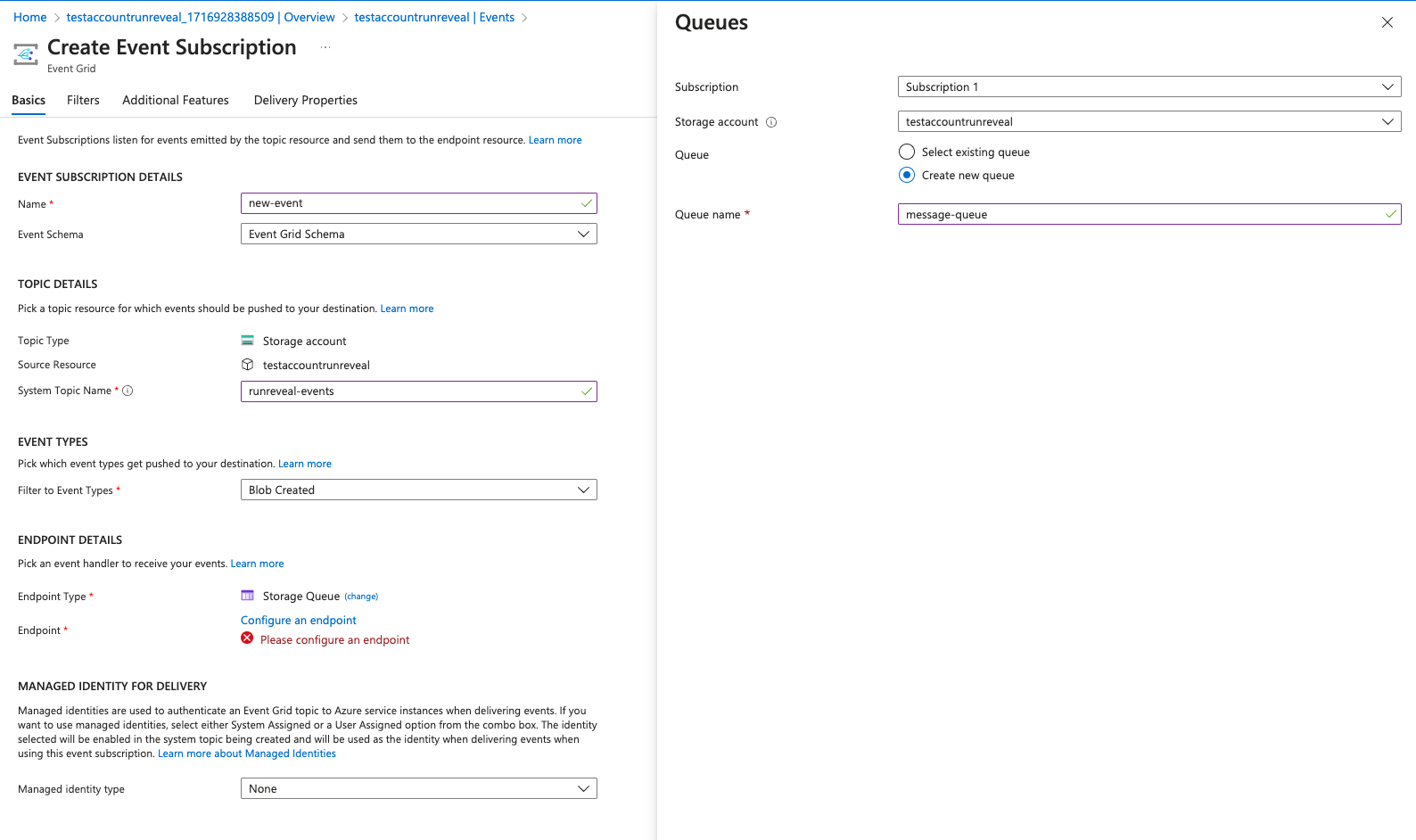Open the ellipsis more options menu
Viewport: 1416px width, 840px height.
pos(325,48)
